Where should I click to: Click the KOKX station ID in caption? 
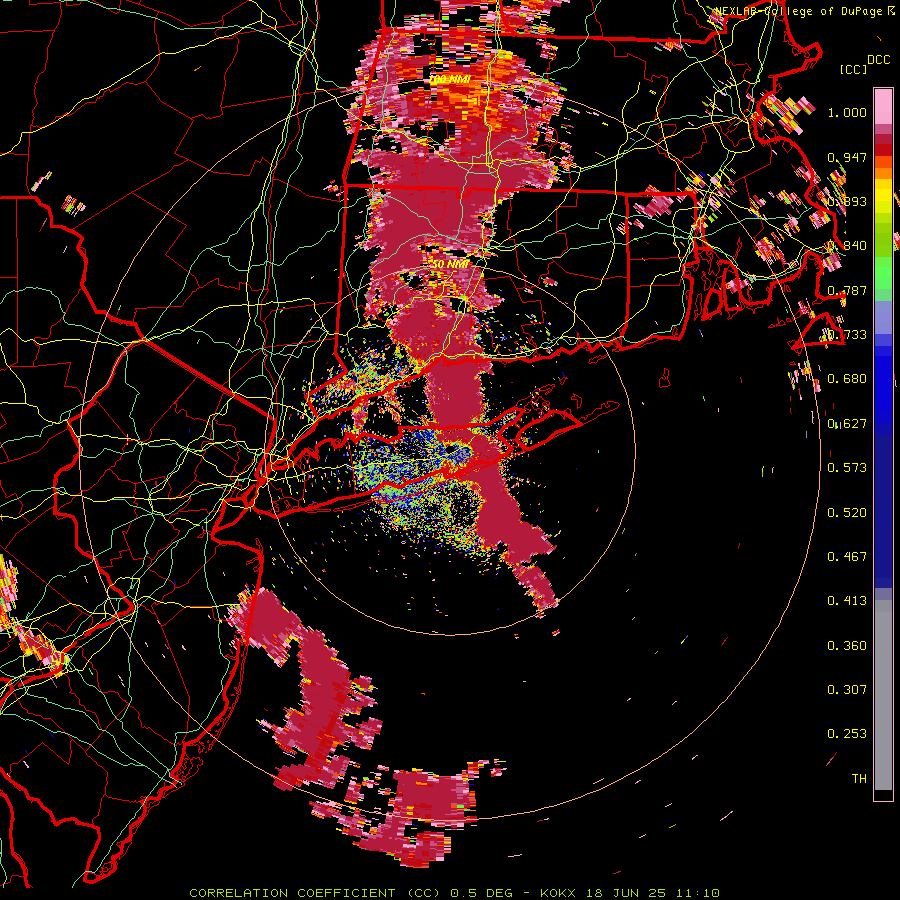point(560,893)
